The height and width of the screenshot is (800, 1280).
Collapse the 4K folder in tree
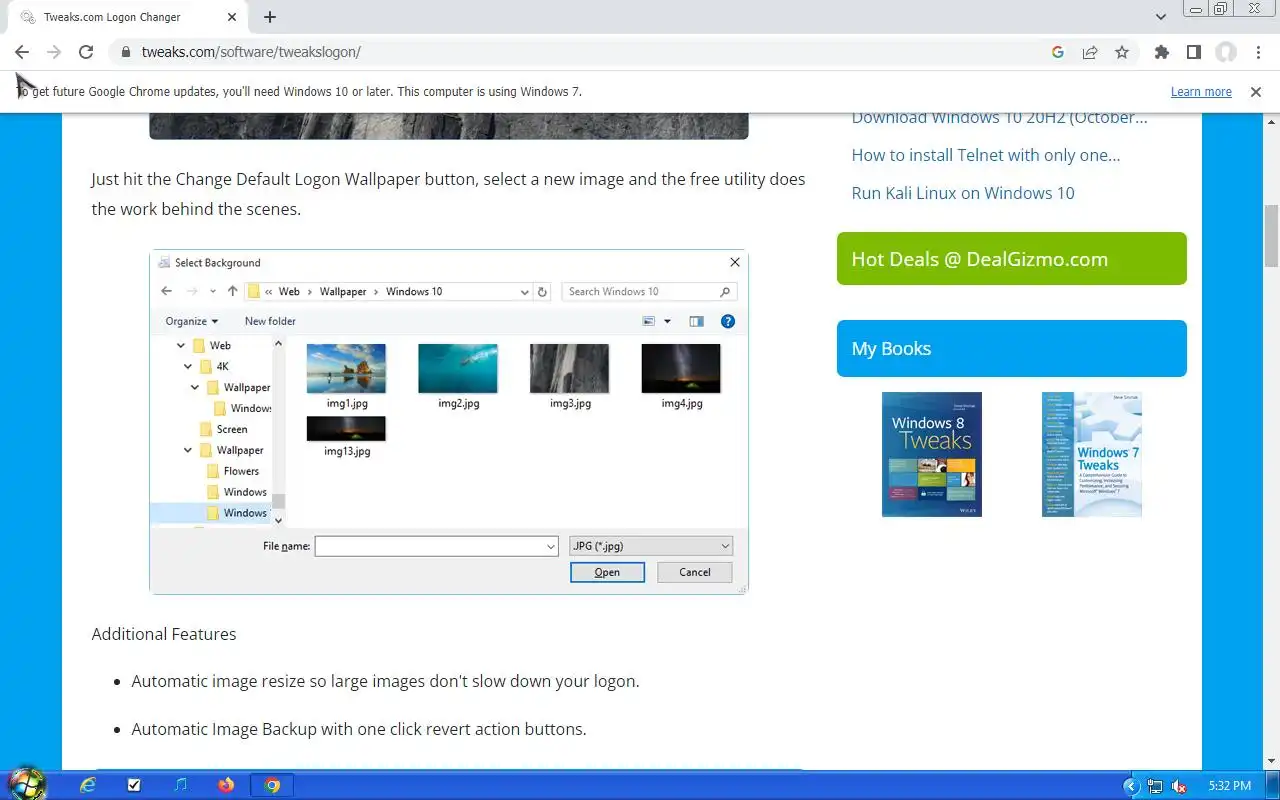pos(188,366)
